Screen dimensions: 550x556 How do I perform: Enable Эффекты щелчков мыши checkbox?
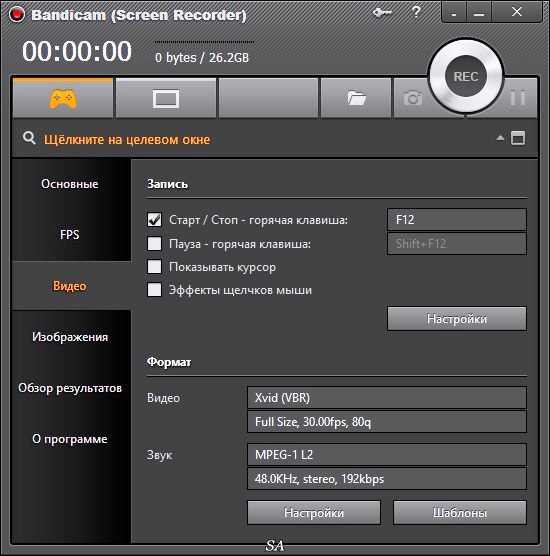[x=154, y=290]
